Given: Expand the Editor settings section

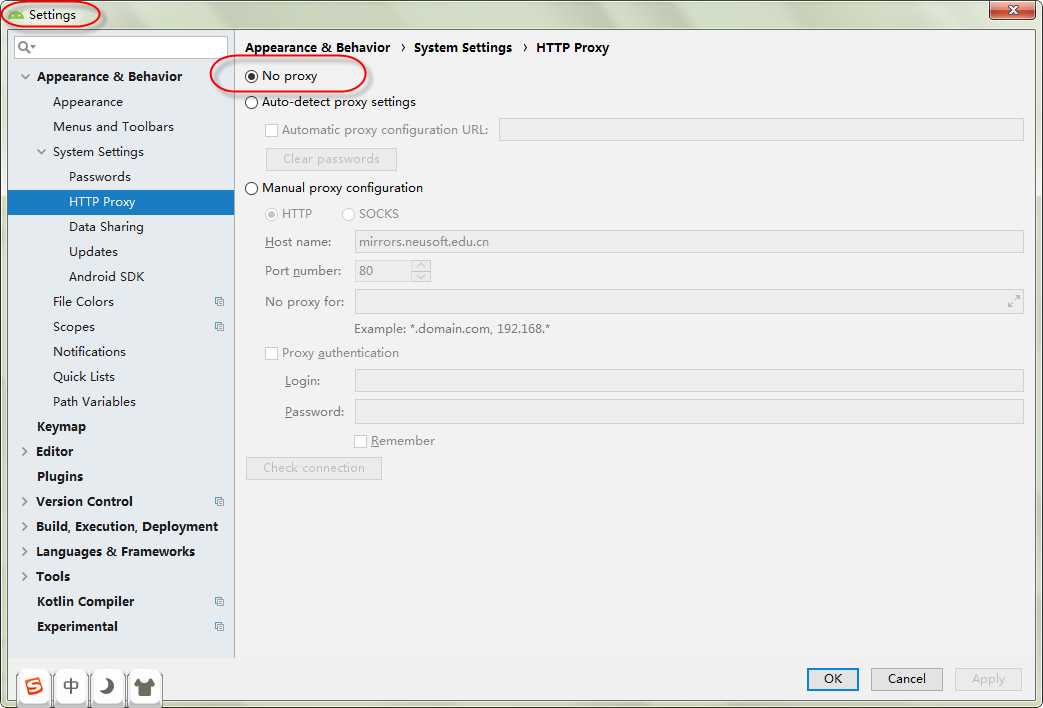Looking at the screenshot, I should click(25, 452).
